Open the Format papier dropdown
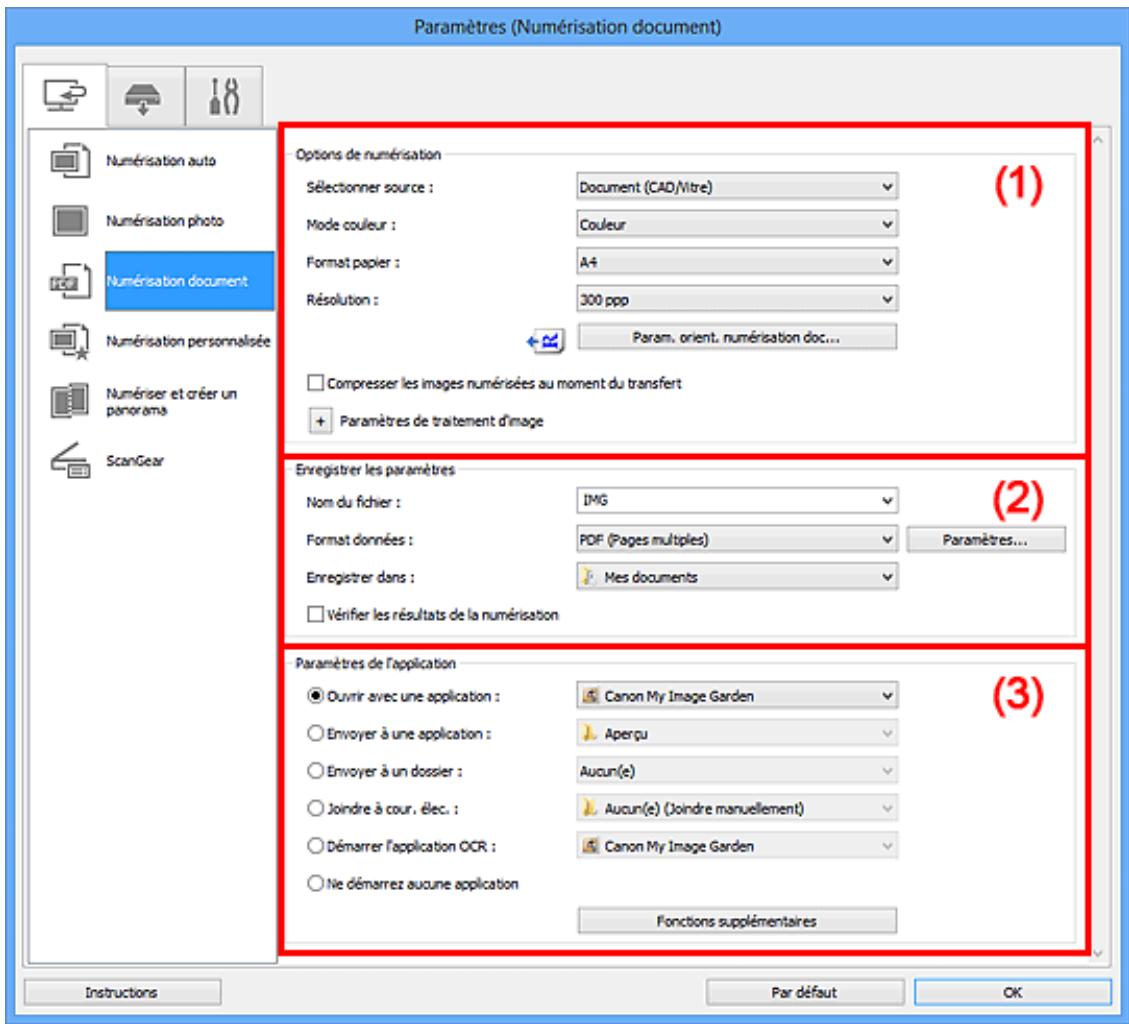Viewport: 1129px width, 1024px height. [x=737, y=261]
